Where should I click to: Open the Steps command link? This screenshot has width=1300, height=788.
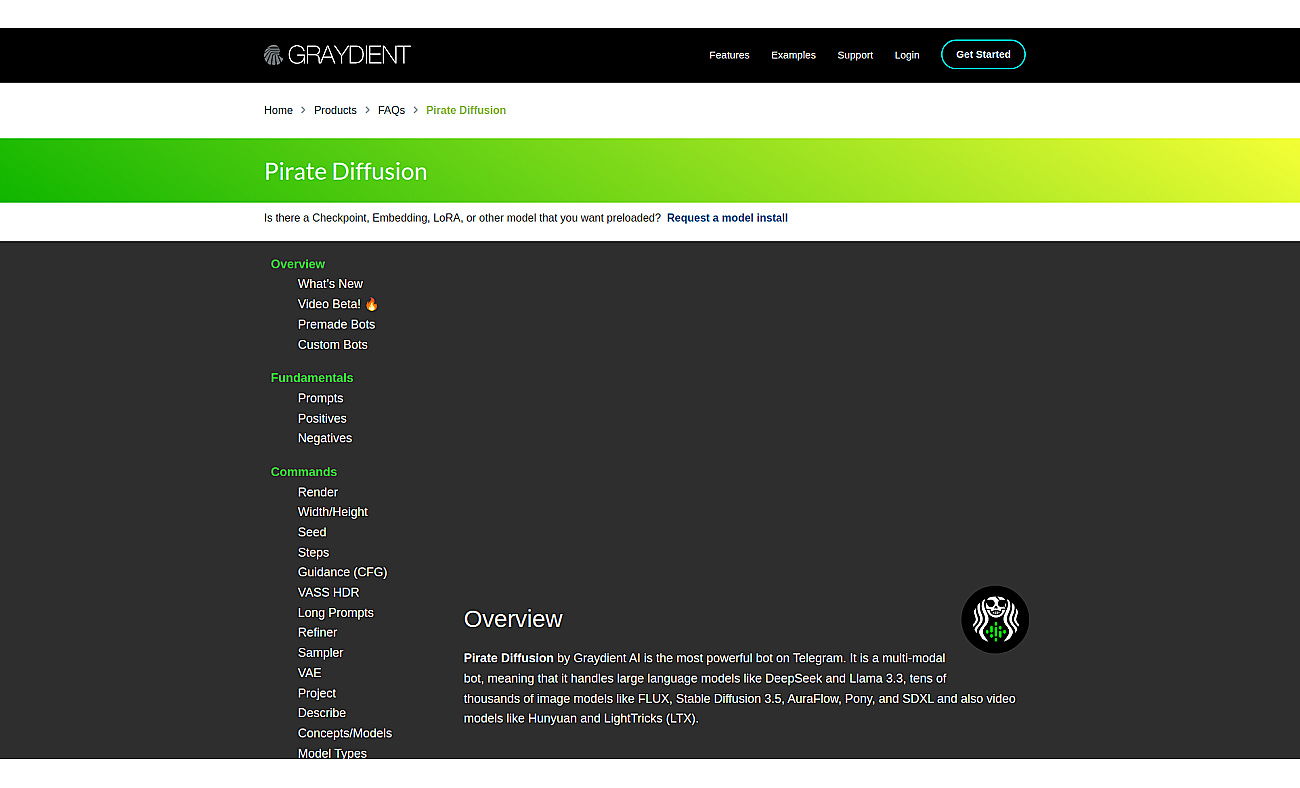click(x=313, y=552)
